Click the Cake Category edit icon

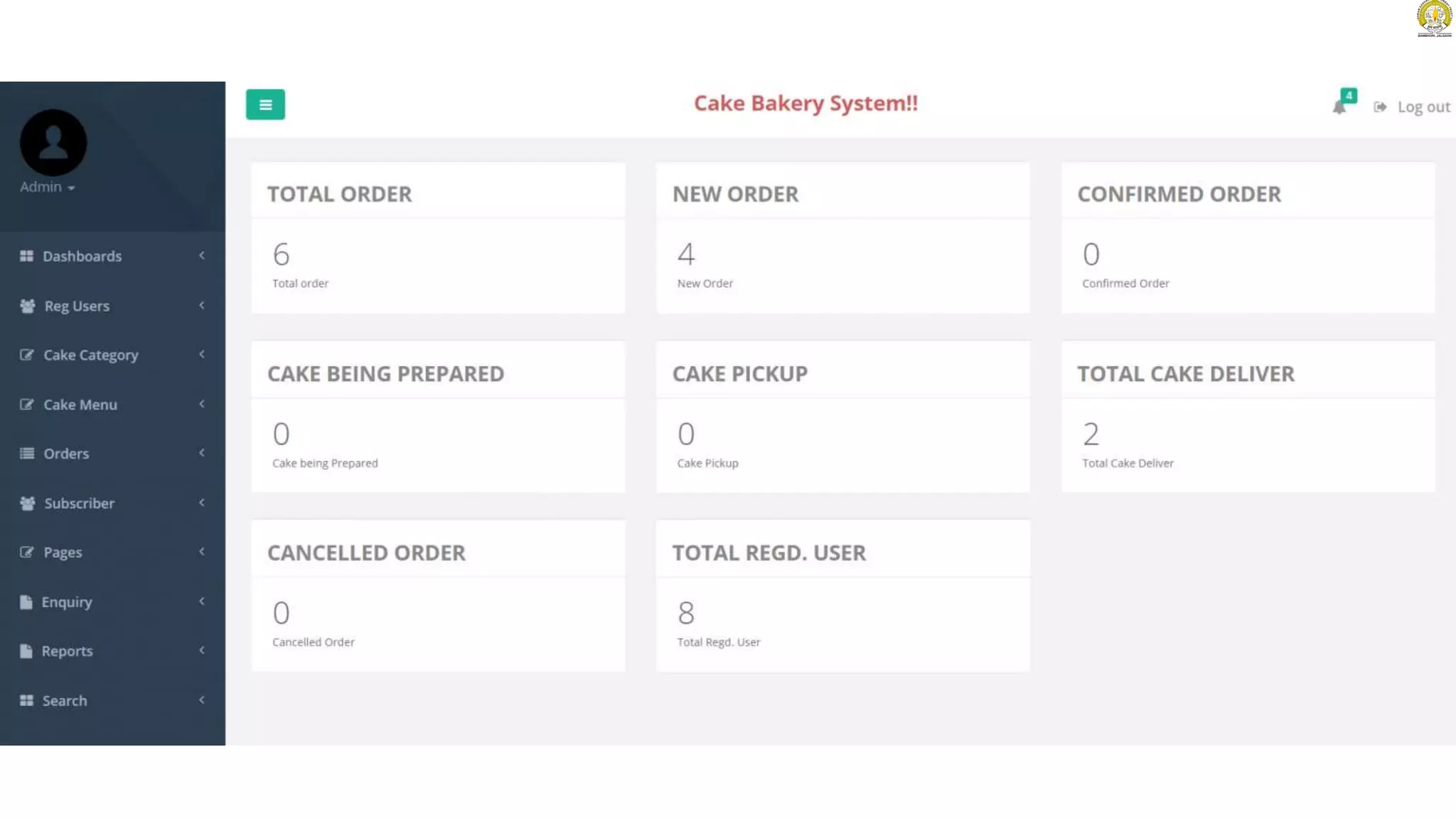tap(26, 355)
